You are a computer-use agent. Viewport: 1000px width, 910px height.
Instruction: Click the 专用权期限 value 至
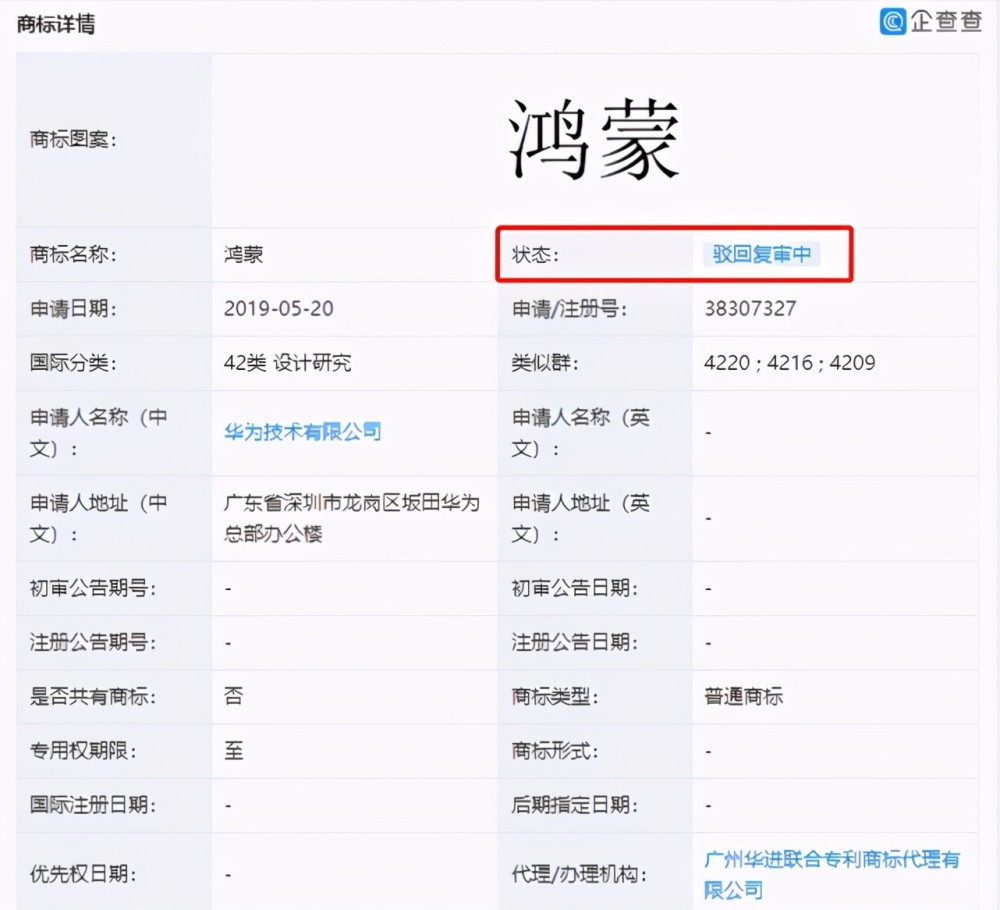coord(233,751)
